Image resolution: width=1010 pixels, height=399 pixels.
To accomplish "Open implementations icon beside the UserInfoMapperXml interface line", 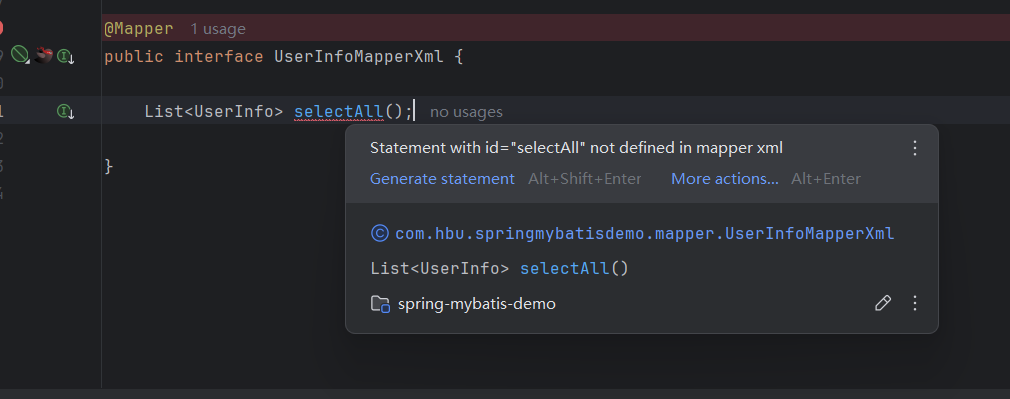I will [x=66, y=57].
